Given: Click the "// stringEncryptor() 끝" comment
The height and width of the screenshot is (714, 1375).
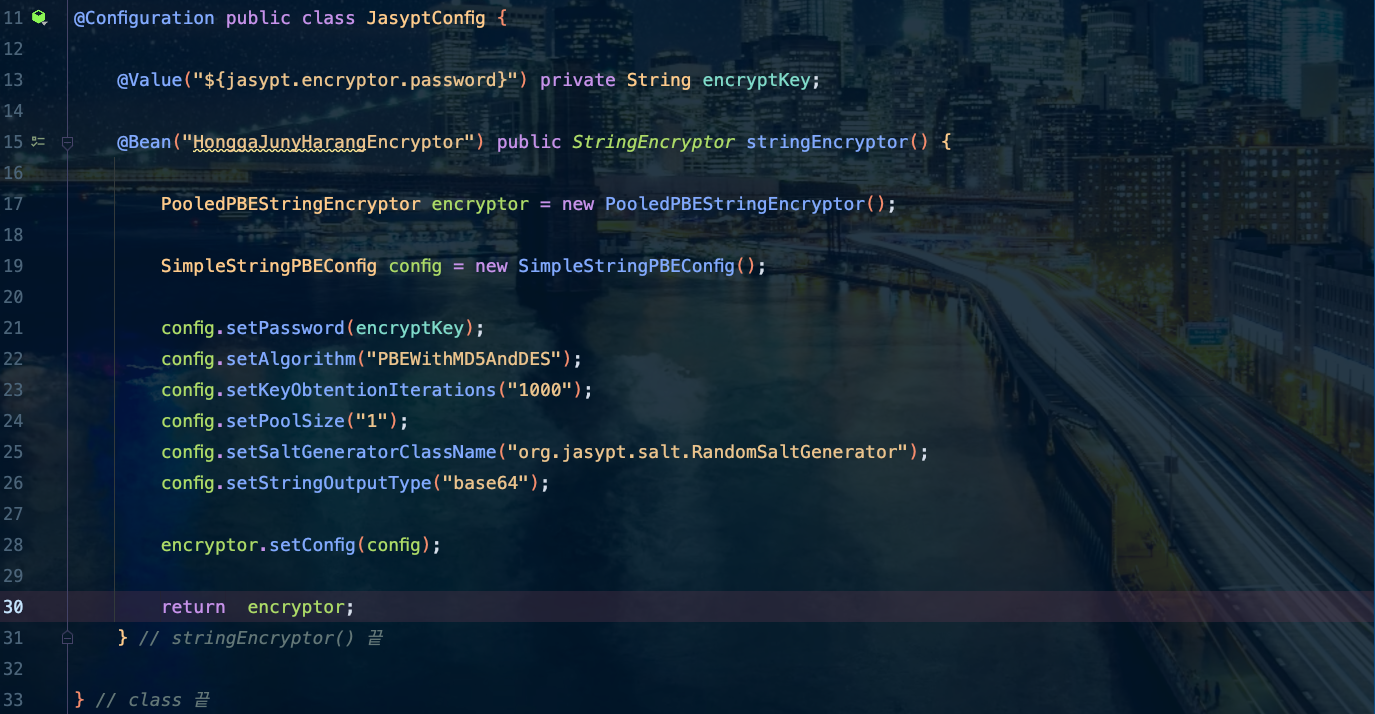Looking at the screenshot, I should (261, 638).
